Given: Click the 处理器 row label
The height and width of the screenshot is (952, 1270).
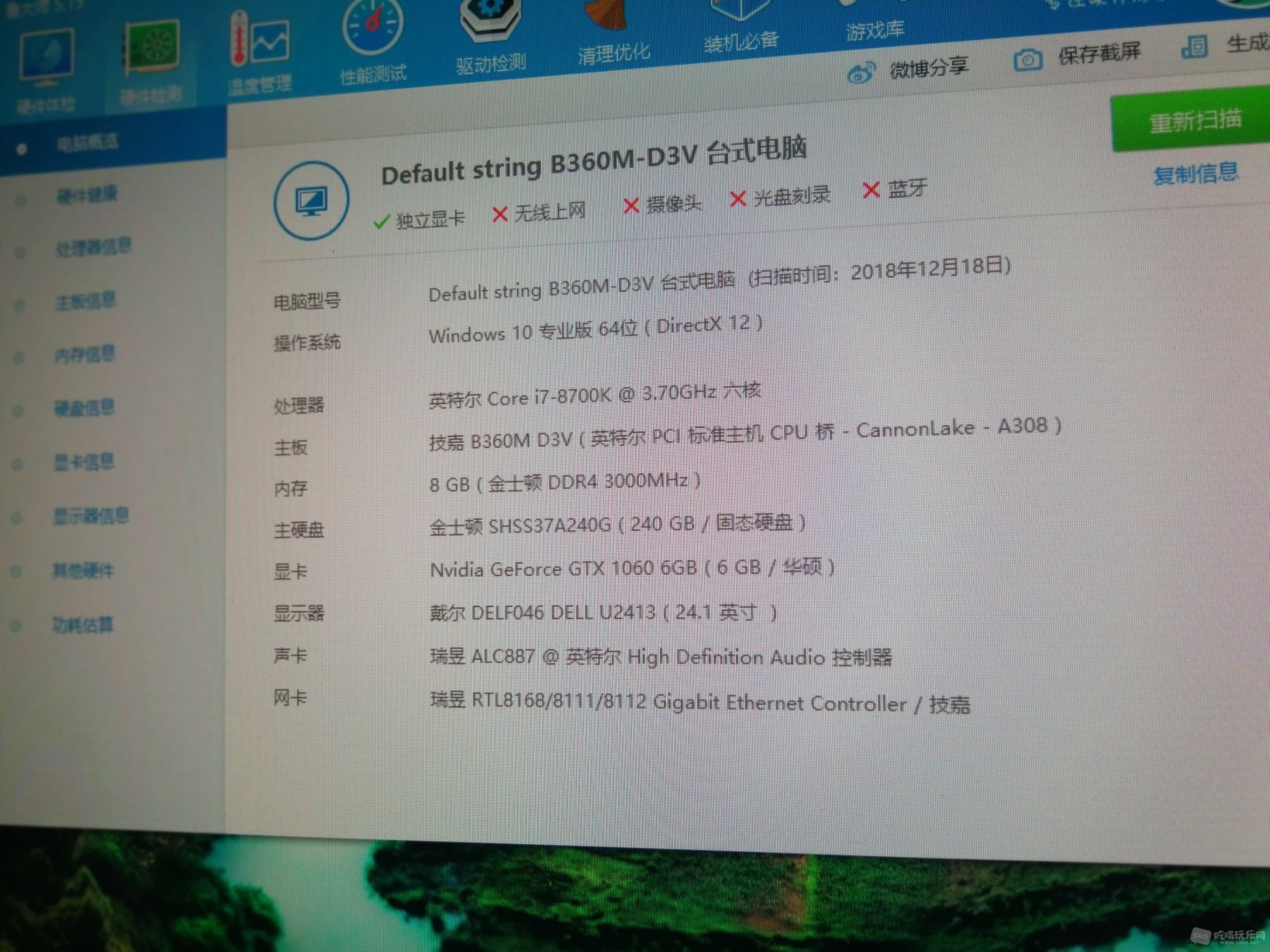Looking at the screenshot, I should click(x=298, y=405).
